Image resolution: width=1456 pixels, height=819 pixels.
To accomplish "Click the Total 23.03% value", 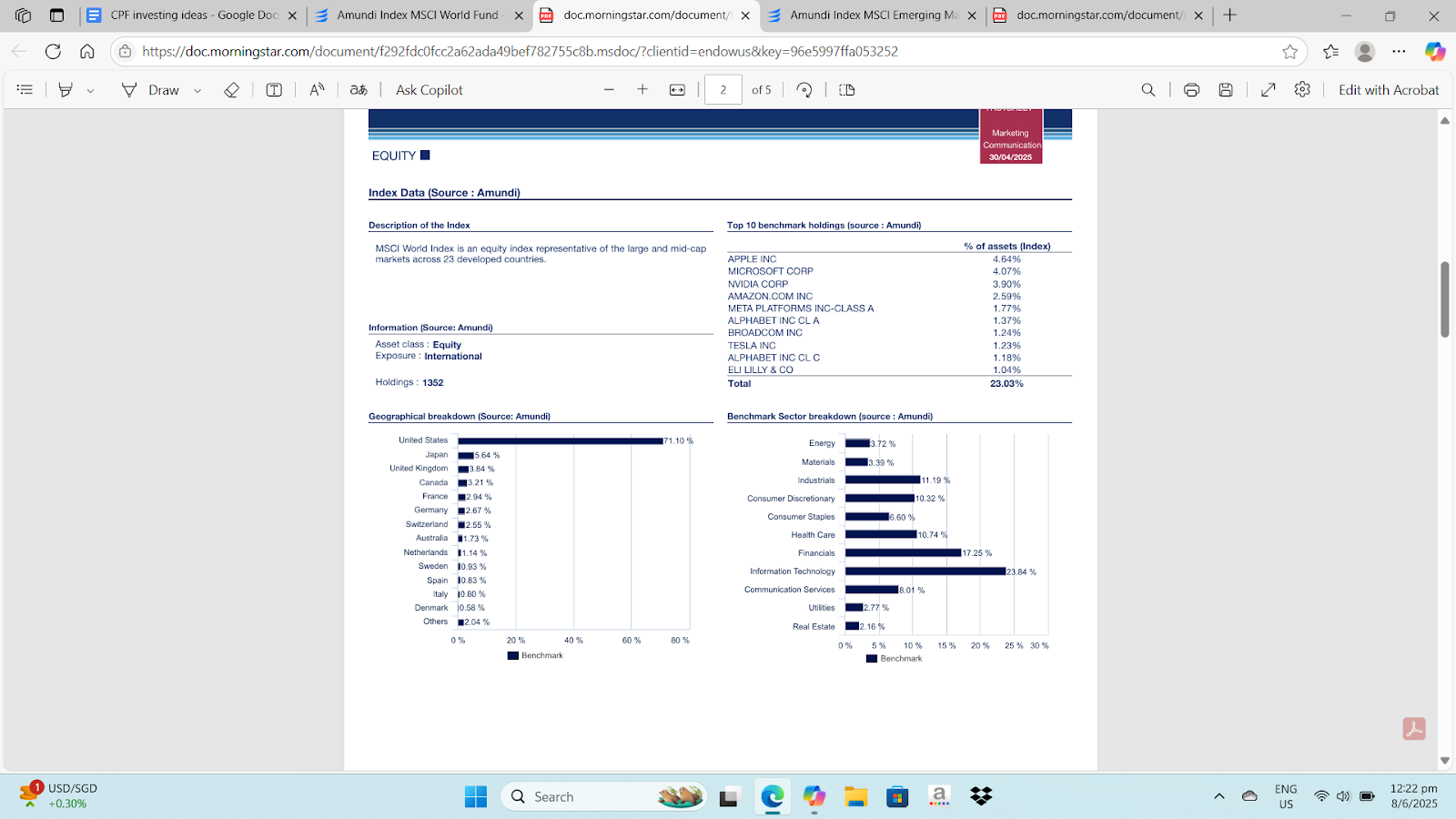I will click(x=1006, y=384).
